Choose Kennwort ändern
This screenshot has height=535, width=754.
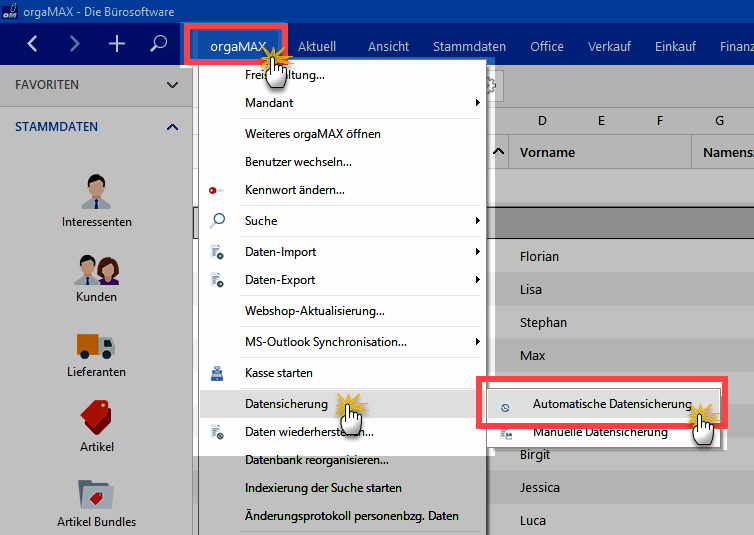(340, 190)
